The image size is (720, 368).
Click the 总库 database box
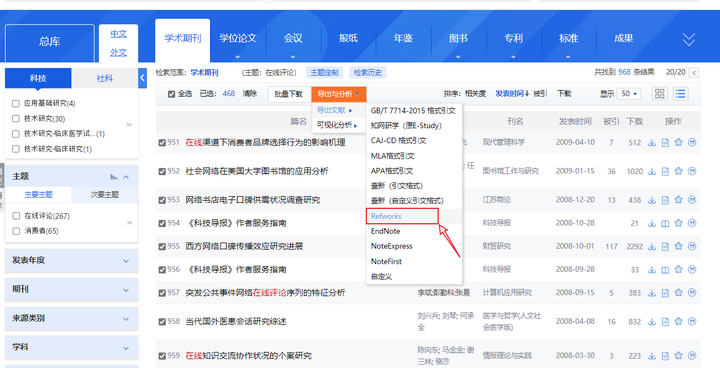pos(50,42)
